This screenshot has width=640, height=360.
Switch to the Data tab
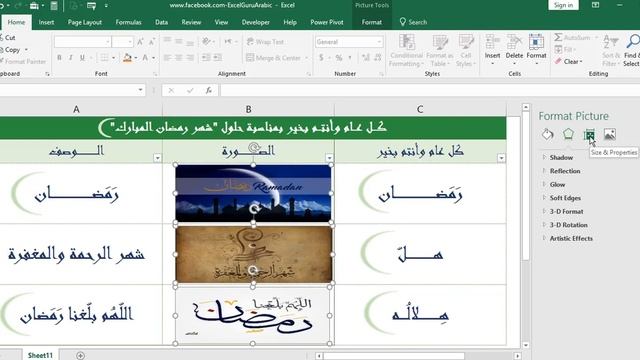pyautogui.click(x=161, y=22)
